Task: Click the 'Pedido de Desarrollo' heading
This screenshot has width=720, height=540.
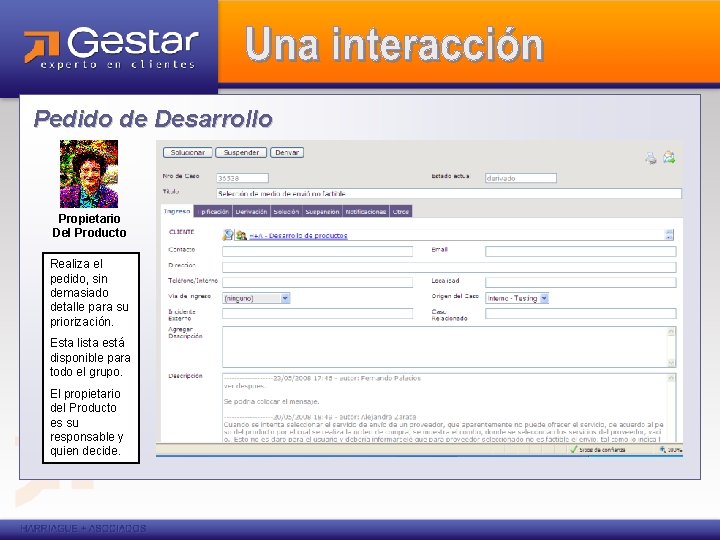Action: pos(153,119)
